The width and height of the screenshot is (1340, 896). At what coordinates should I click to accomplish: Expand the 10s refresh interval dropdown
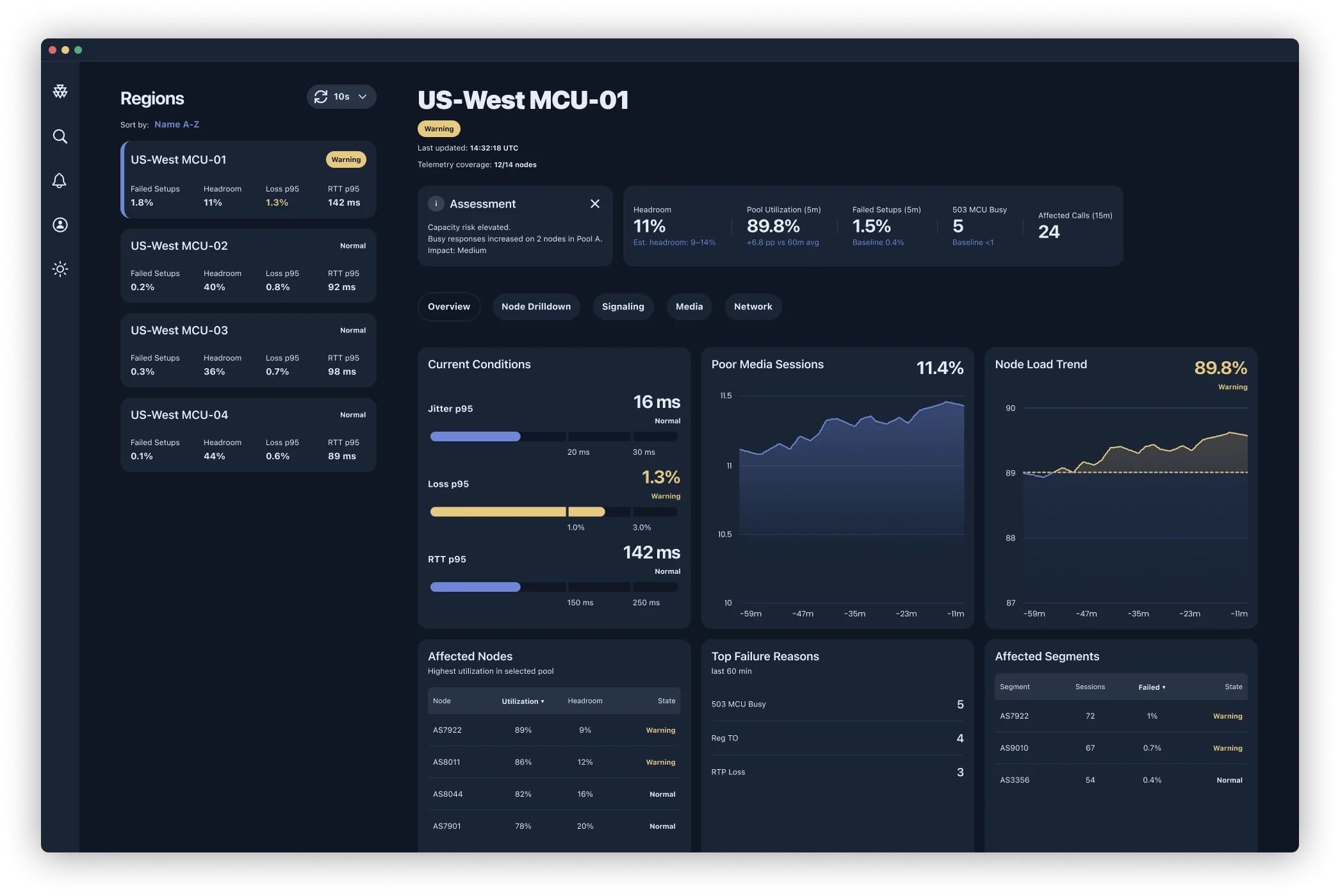tap(363, 97)
